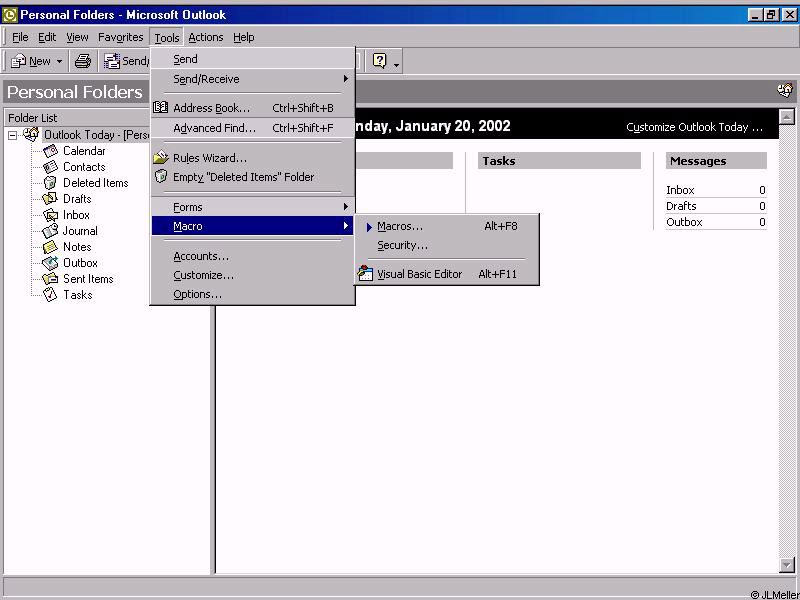Open the New item dropdown arrow
800x600 pixels.
(x=59, y=62)
